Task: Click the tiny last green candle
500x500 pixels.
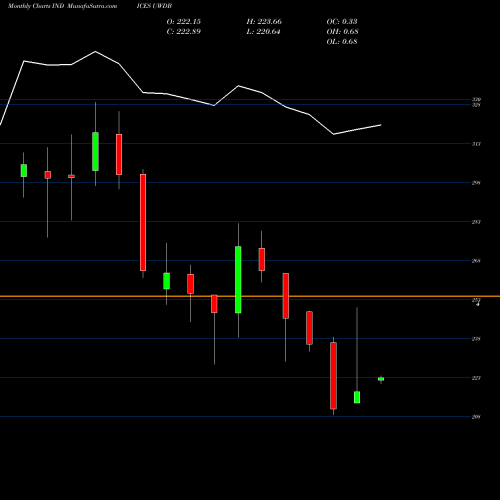Action: click(381, 379)
